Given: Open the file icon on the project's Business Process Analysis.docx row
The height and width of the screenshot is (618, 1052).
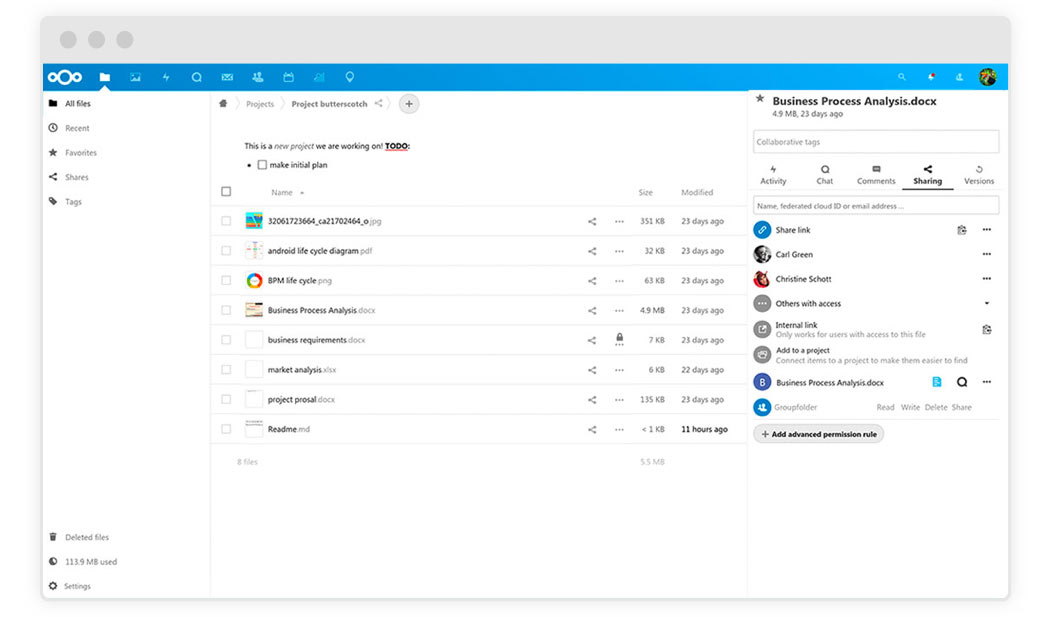Looking at the screenshot, I should [937, 382].
